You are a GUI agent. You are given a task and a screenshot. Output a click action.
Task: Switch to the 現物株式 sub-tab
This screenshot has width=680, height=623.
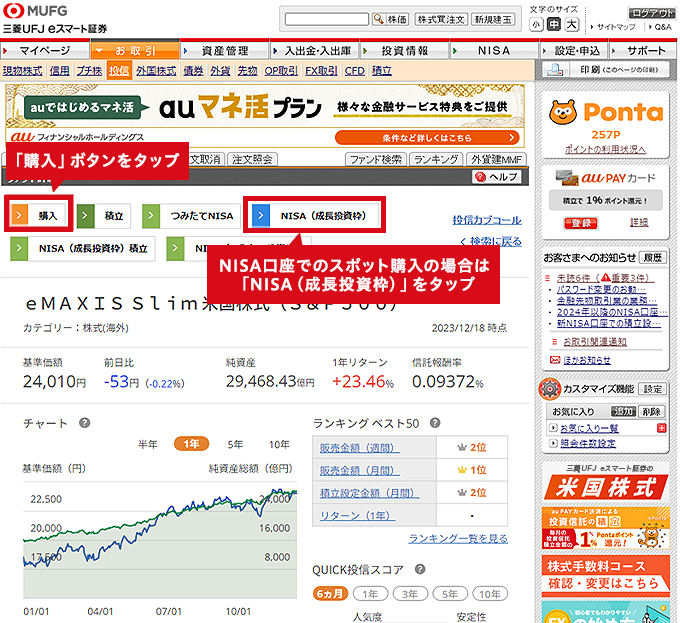coord(23,71)
